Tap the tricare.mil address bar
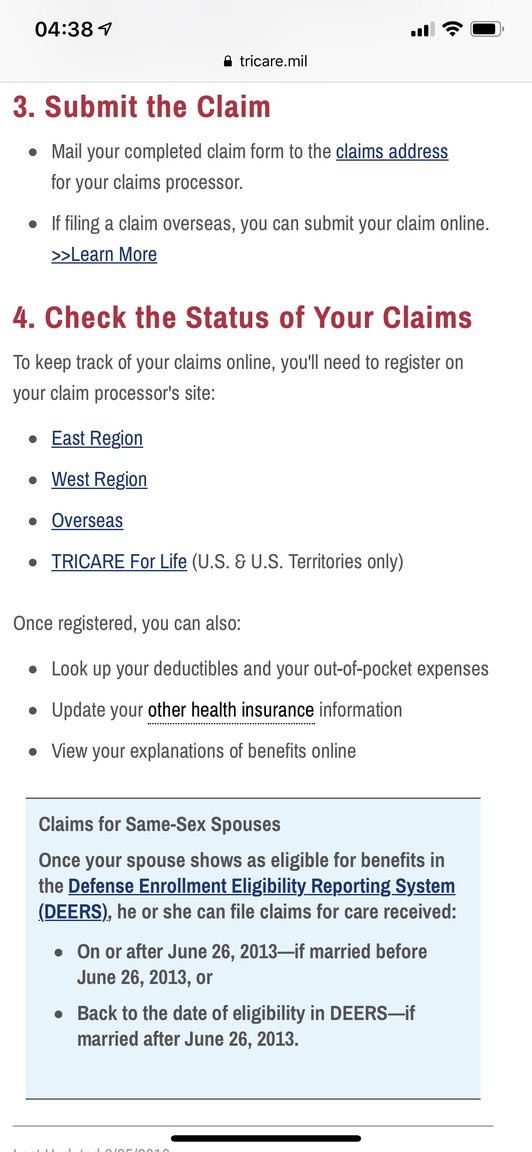Viewport: 532px width, 1152px height. coord(266,62)
